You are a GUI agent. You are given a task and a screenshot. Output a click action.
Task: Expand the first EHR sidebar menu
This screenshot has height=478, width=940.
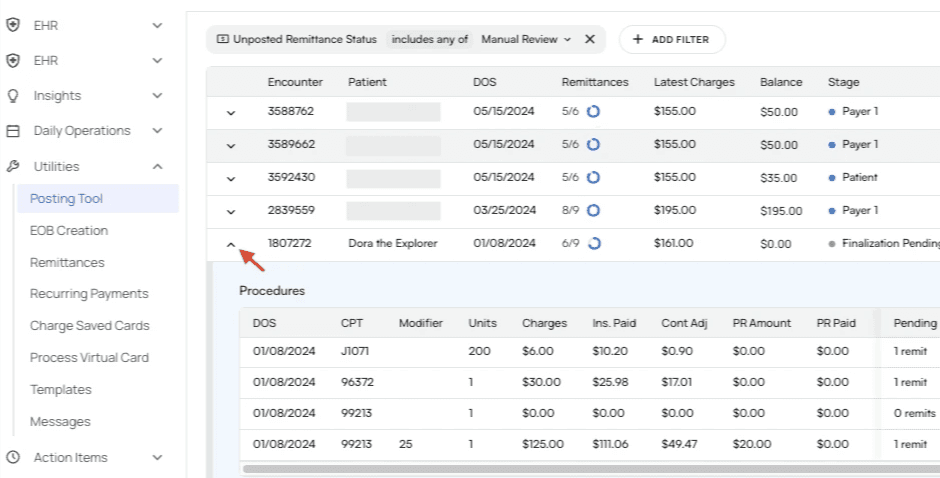click(x=157, y=26)
